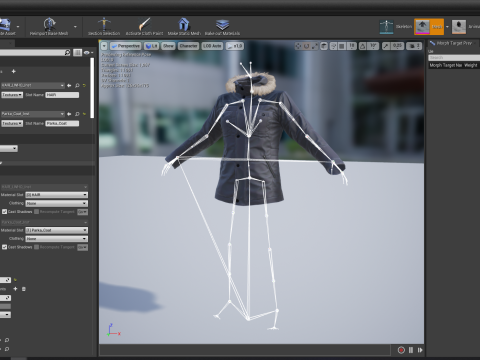
Task: Toggle surface snapping icon
Action: pyautogui.click(x=333, y=46)
